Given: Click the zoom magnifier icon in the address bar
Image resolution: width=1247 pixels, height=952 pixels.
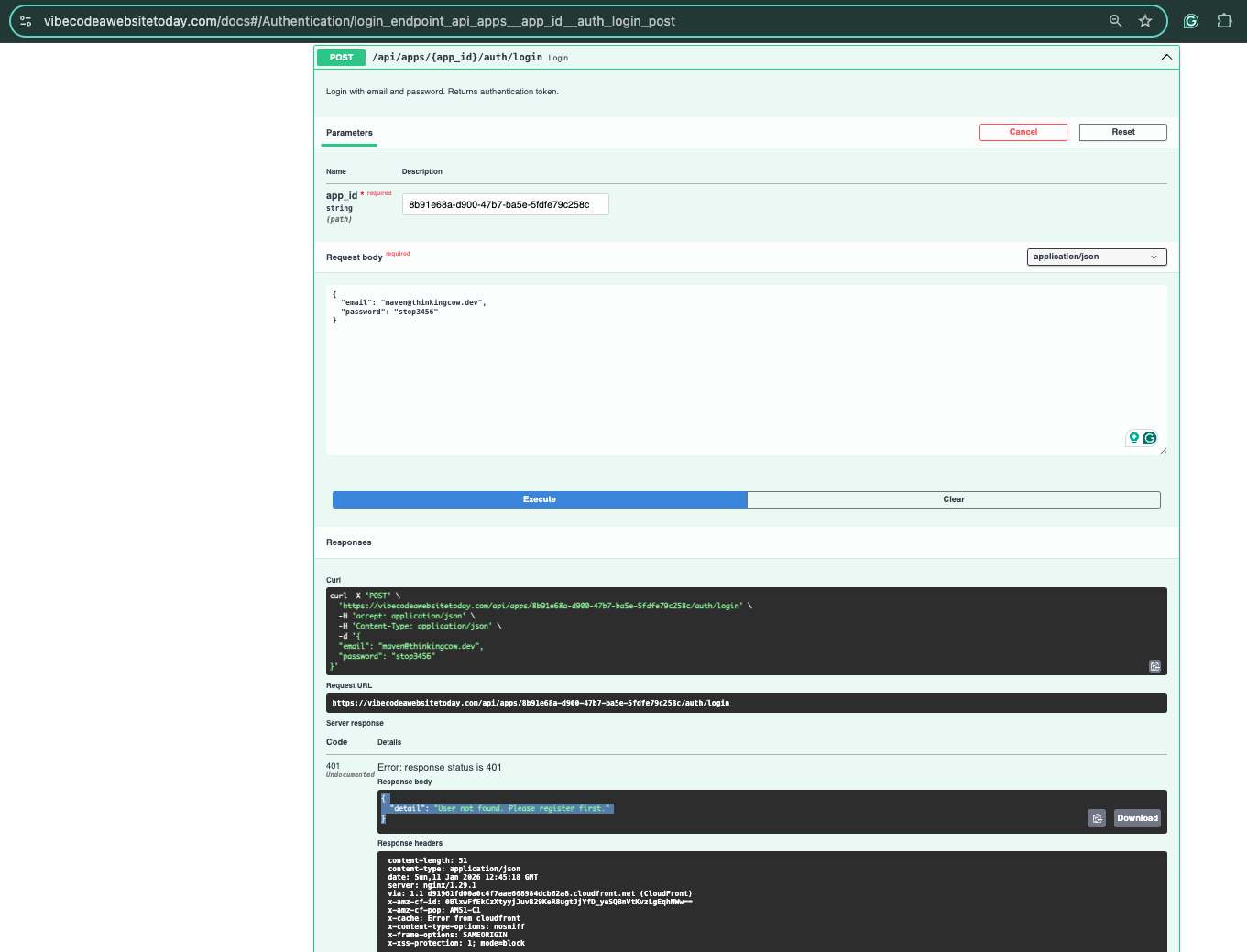Looking at the screenshot, I should click(x=1115, y=20).
